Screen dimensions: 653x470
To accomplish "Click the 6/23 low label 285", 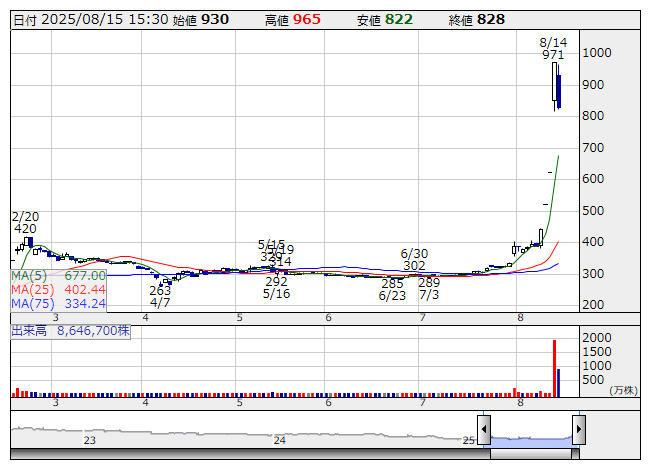I will click(392, 283).
